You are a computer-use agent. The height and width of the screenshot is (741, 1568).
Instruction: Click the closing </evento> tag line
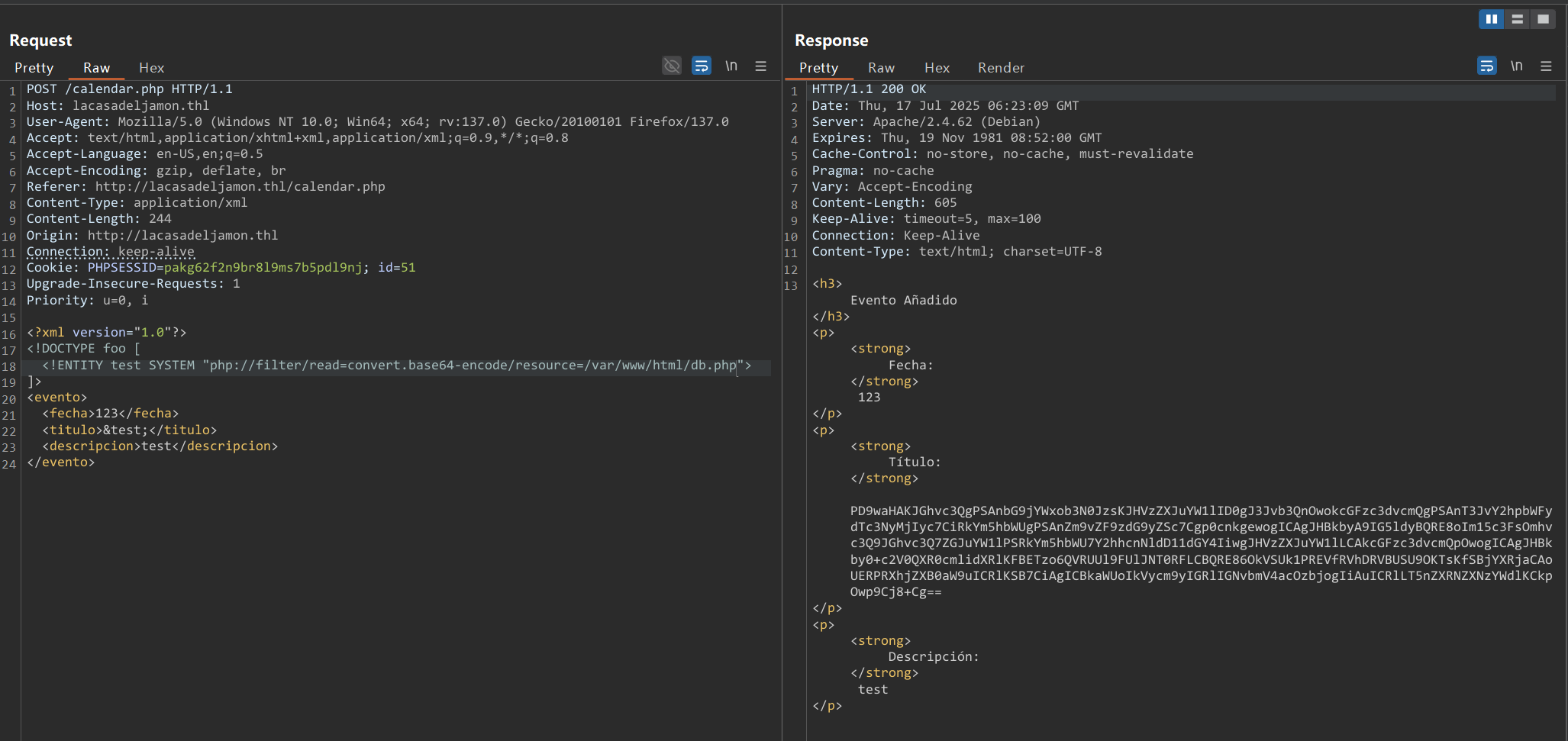pos(61,462)
